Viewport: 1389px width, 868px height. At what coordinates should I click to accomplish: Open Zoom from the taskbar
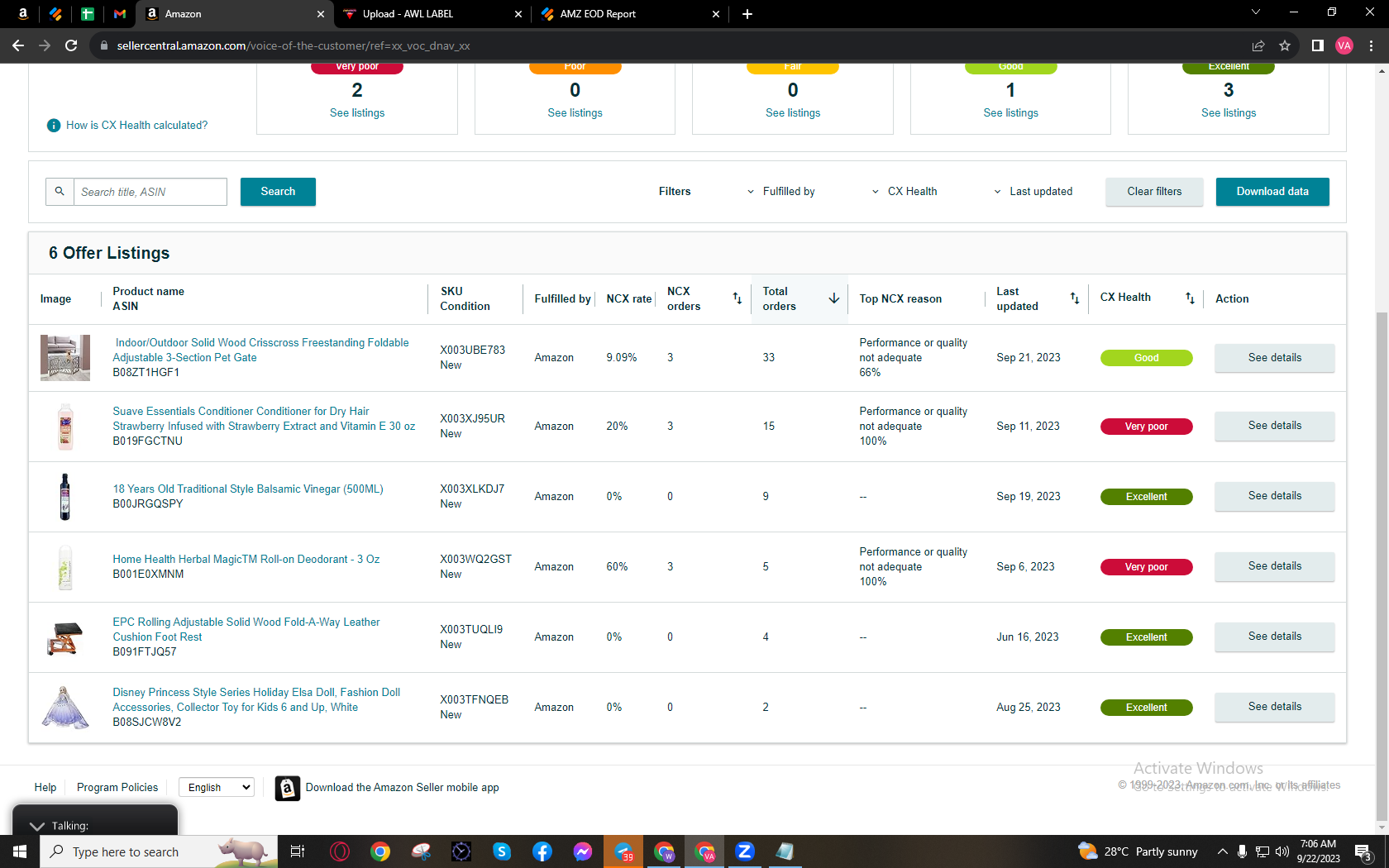tap(745, 851)
